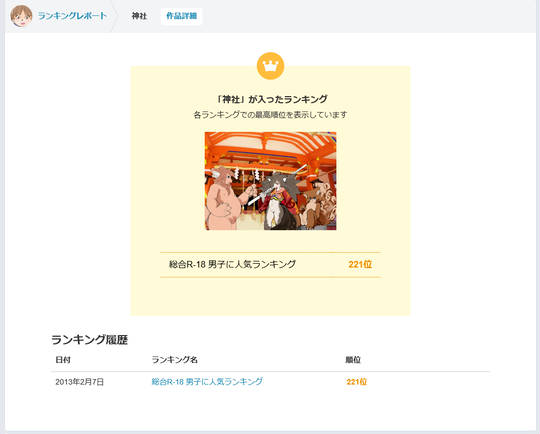Switch to the 作品詳細 tab

181,16
